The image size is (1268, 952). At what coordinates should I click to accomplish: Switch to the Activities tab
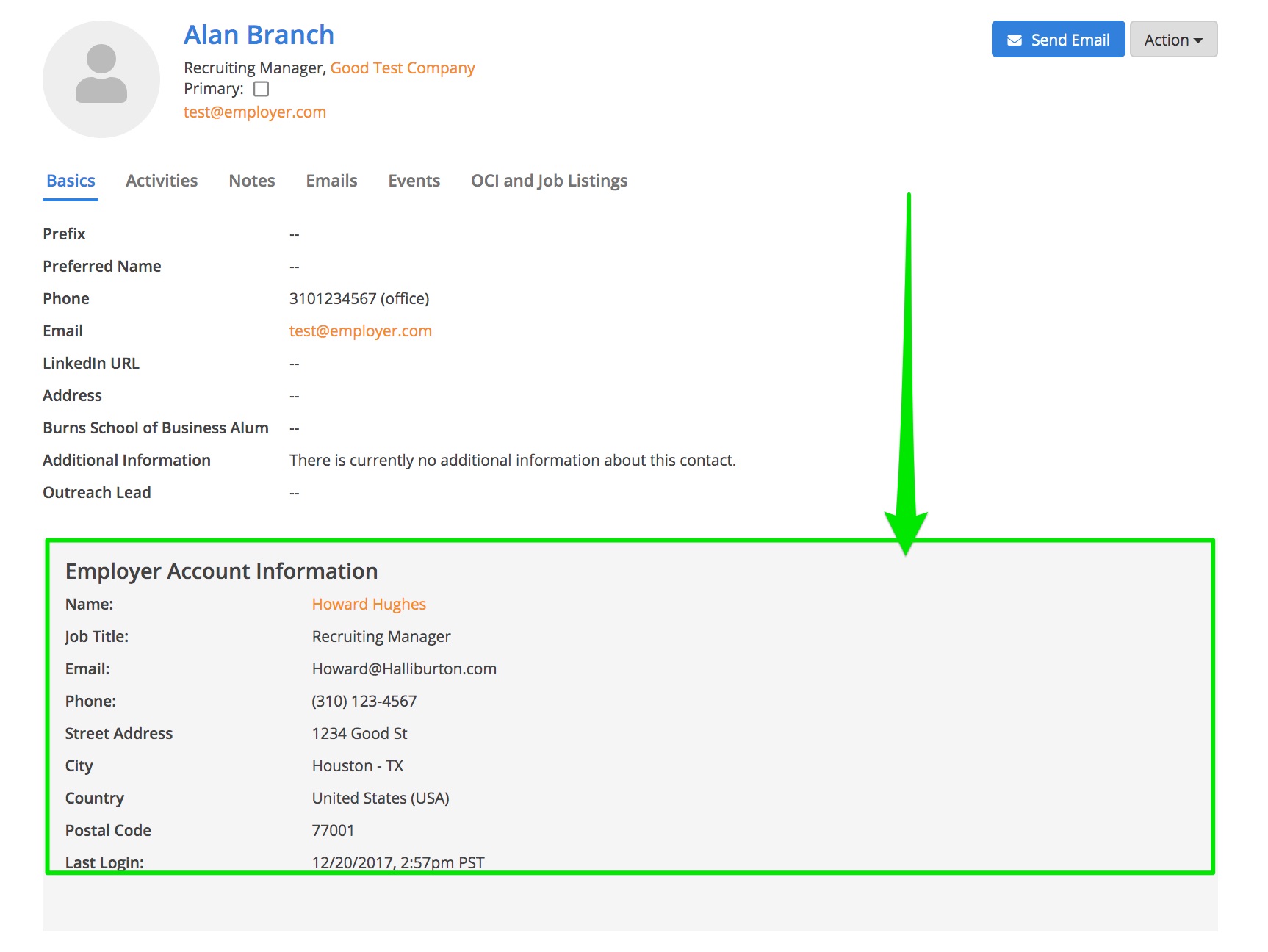click(162, 181)
